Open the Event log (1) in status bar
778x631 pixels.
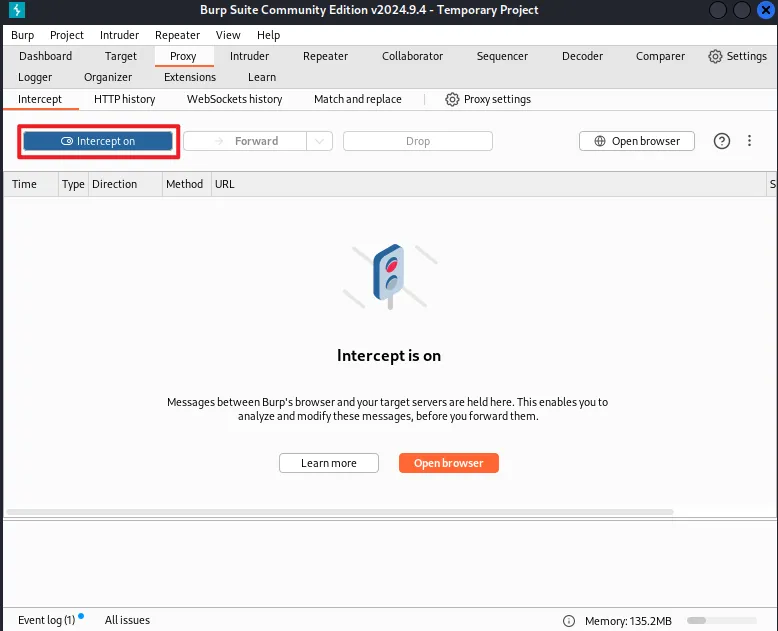coord(46,620)
